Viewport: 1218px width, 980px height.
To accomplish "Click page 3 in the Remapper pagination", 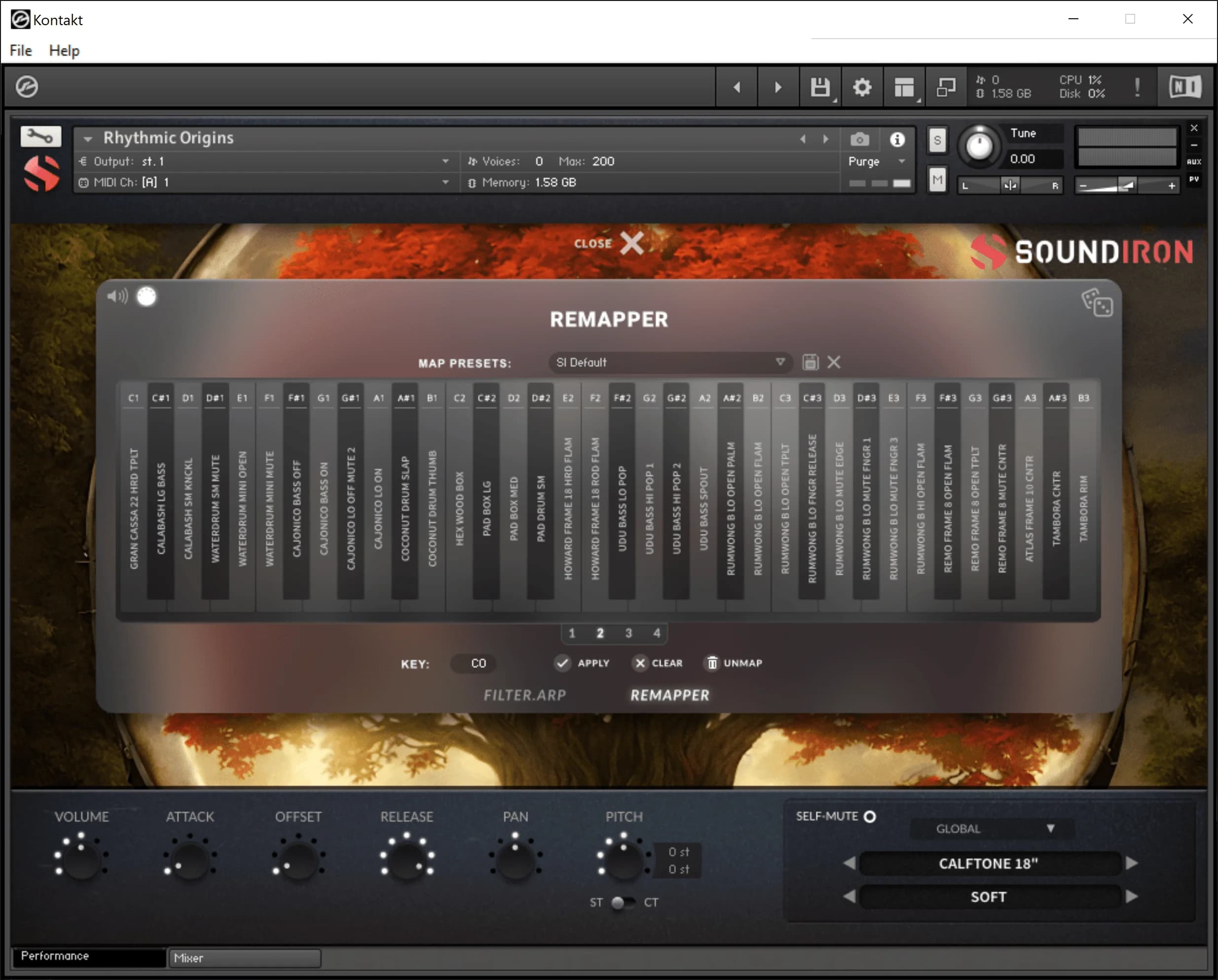I will click(628, 633).
